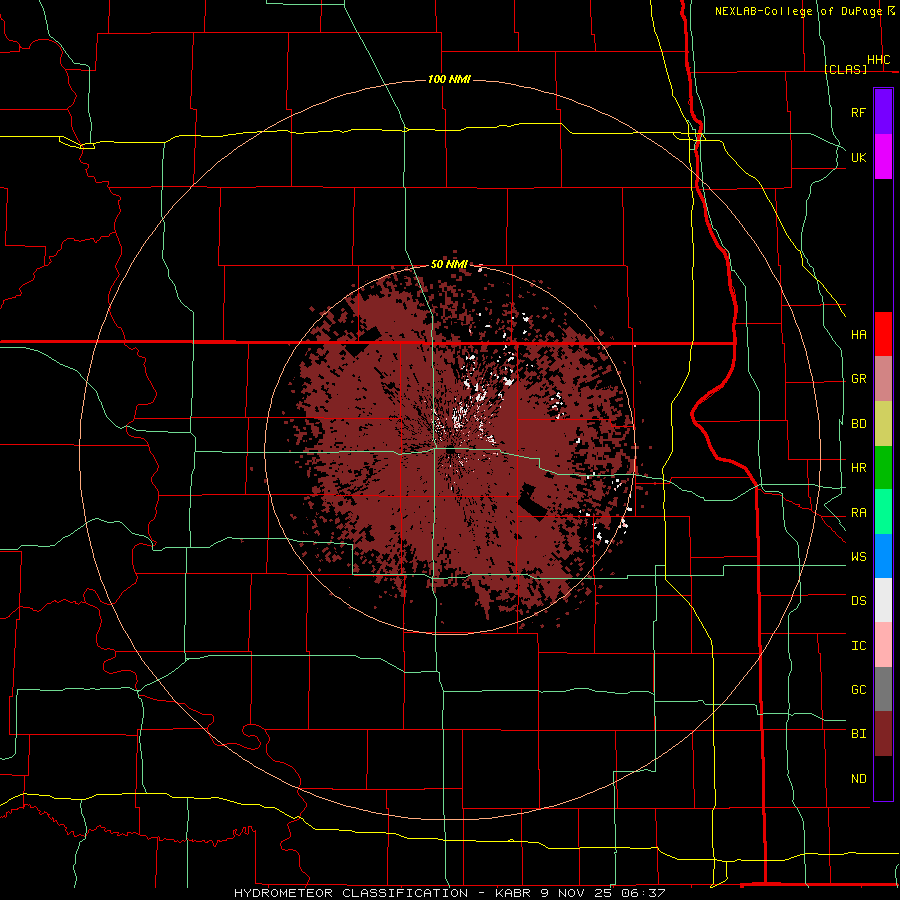Click the WS blue legend swatch
The width and height of the screenshot is (900, 900).
(x=883, y=556)
